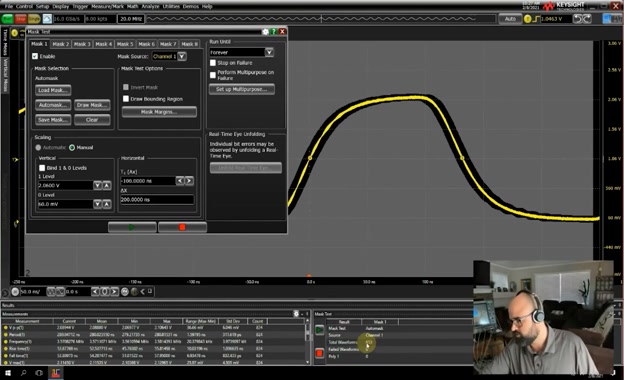Shift horizontal position right with arrow button
Screen dimensions: 624x380
tap(114, 292)
